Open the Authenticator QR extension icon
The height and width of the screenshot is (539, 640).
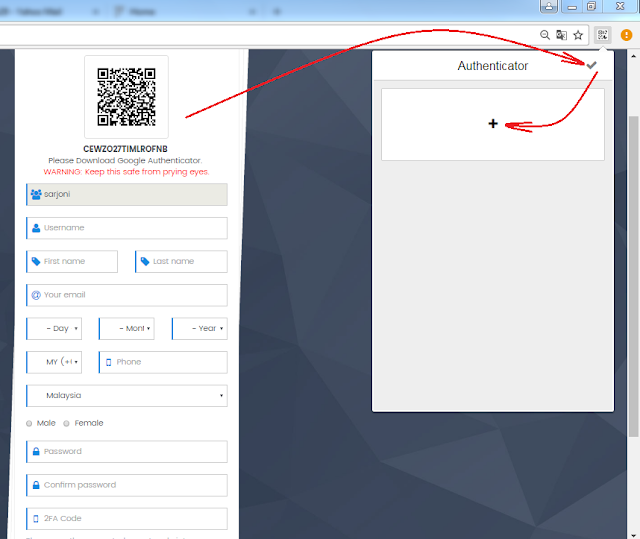pos(602,35)
